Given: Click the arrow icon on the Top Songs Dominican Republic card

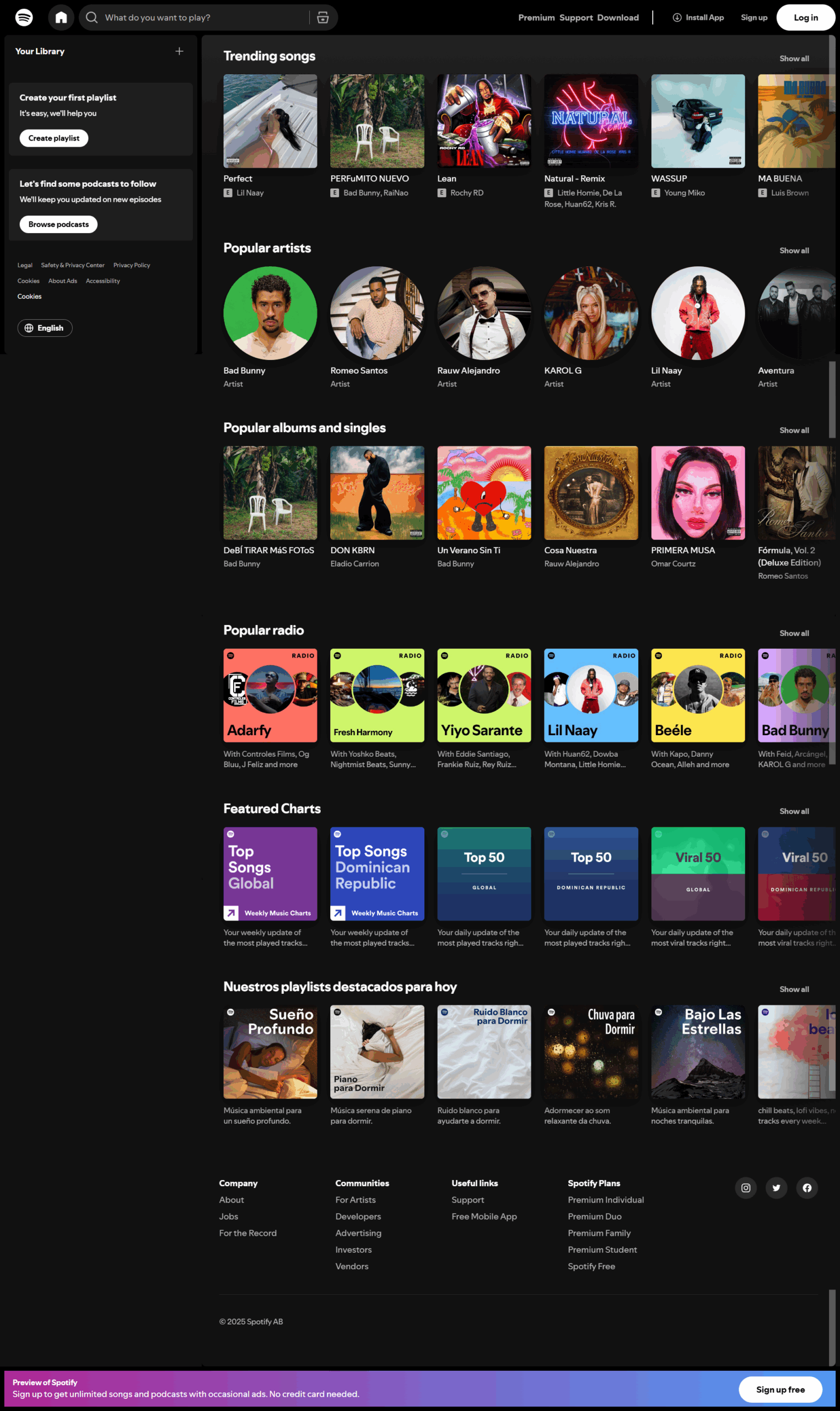Looking at the screenshot, I should point(338,912).
